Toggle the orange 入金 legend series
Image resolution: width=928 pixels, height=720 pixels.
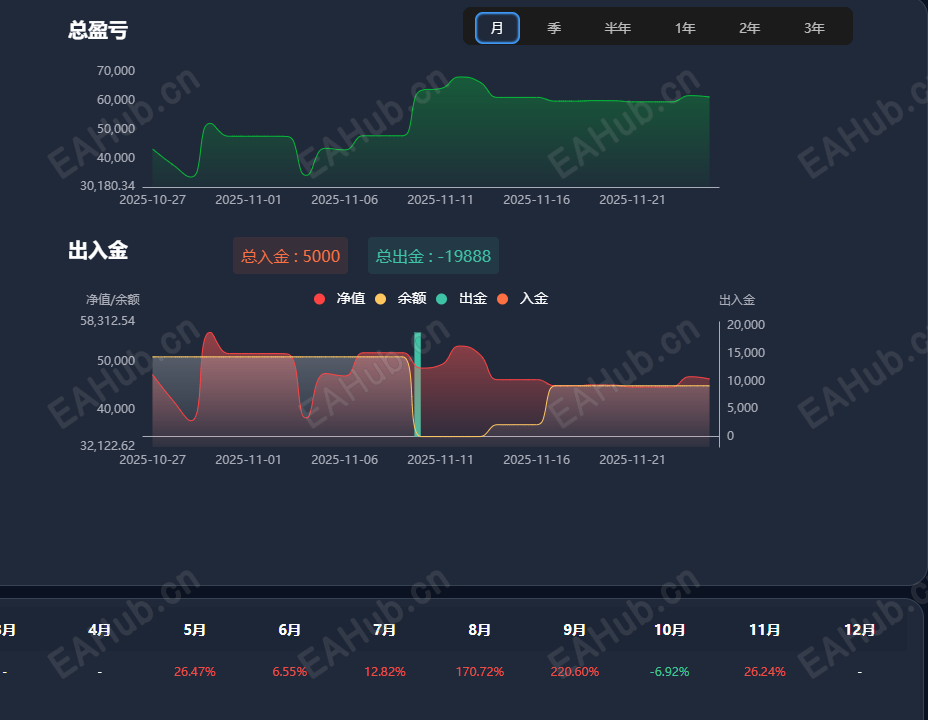pyautogui.click(x=523, y=299)
